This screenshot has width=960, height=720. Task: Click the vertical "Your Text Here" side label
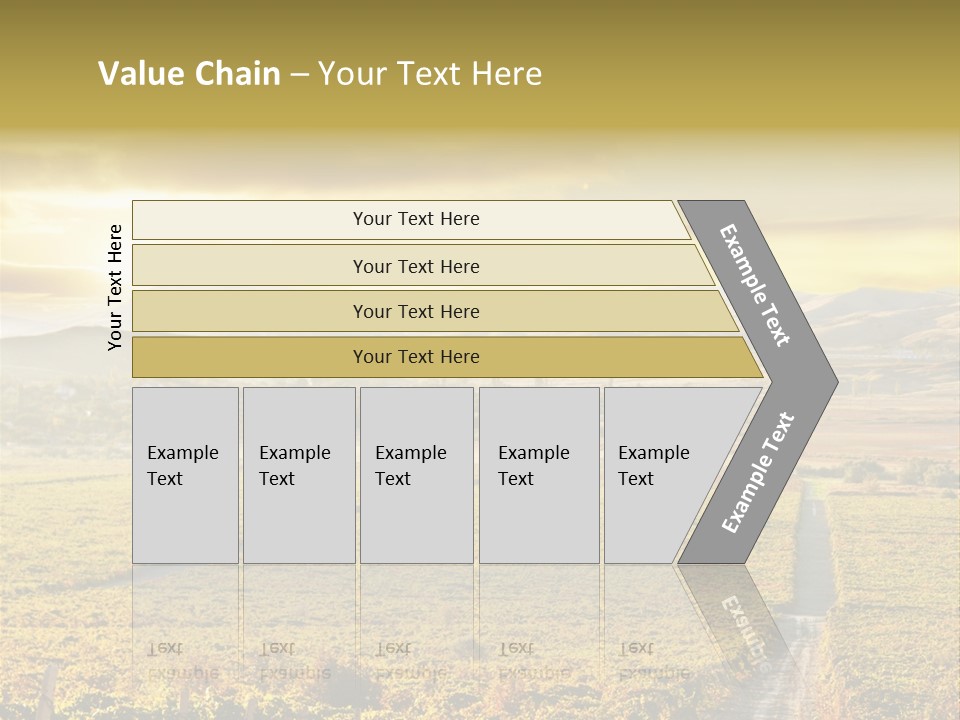pyautogui.click(x=115, y=287)
